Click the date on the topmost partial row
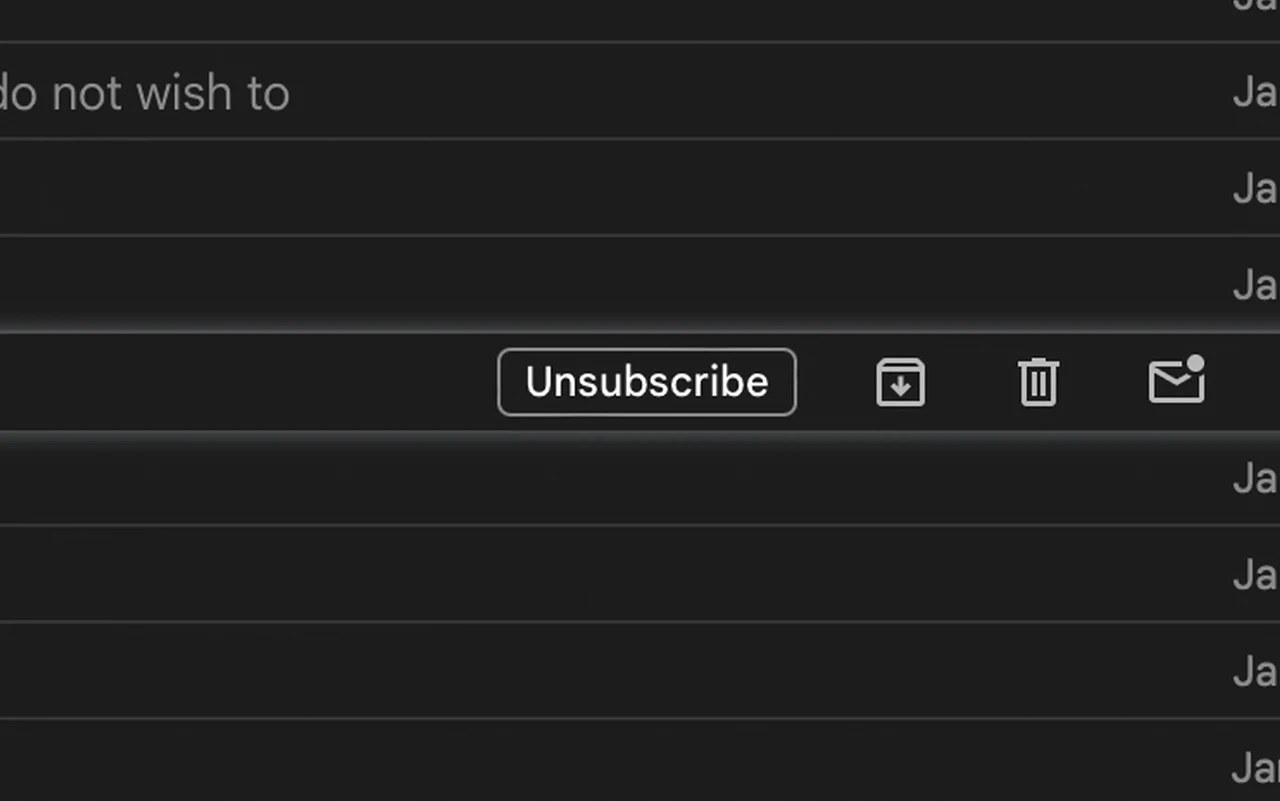This screenshot has height=801, width=1280. point(1256,6)
